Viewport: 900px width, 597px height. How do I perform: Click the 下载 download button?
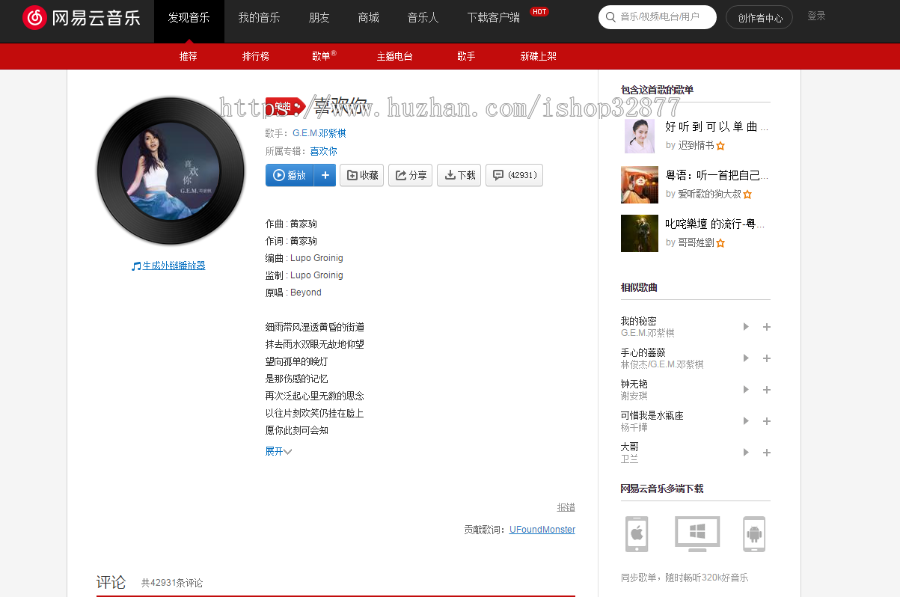click(459, 175)
